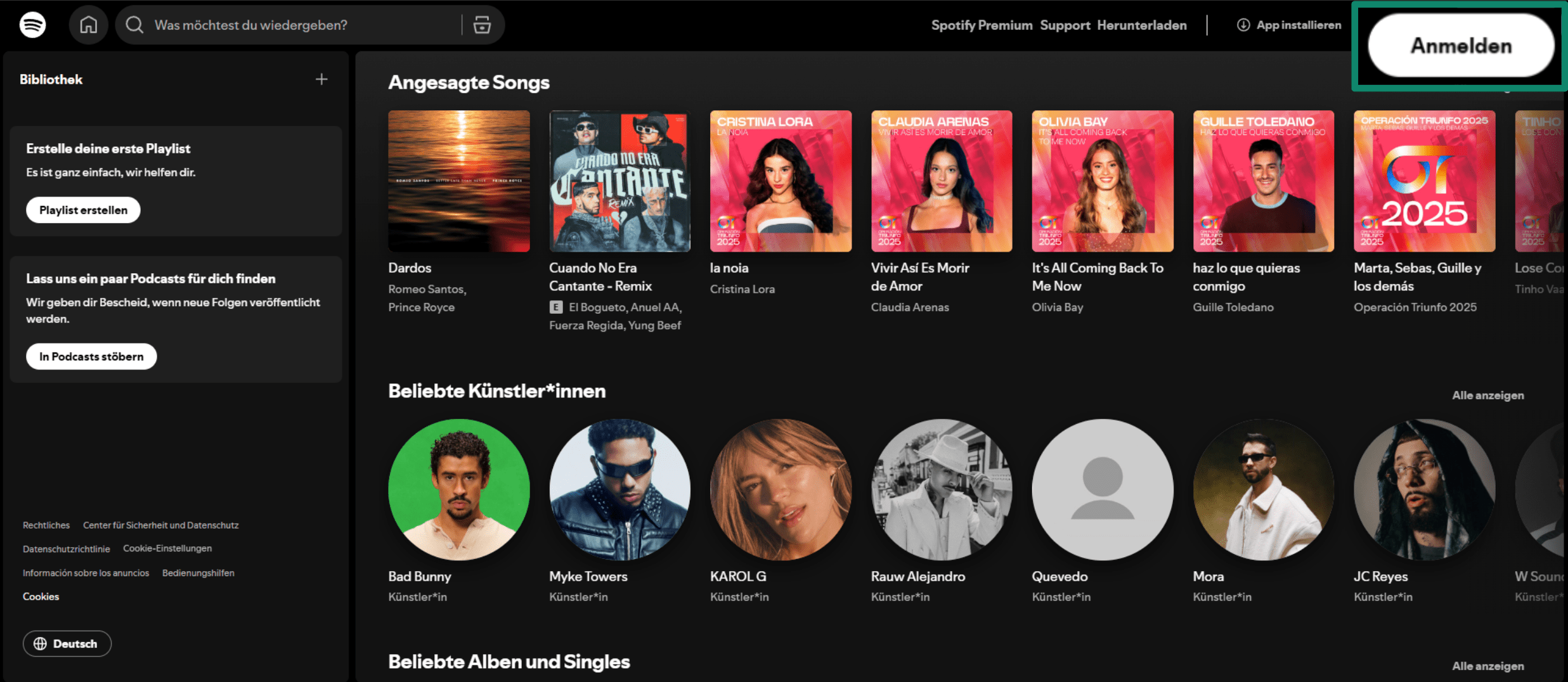The width and height of the screenshot is (1568, 682).
Task: Show all Beliebte Künstler*innen via Alle anzeigen
Action: [1487, 396]
